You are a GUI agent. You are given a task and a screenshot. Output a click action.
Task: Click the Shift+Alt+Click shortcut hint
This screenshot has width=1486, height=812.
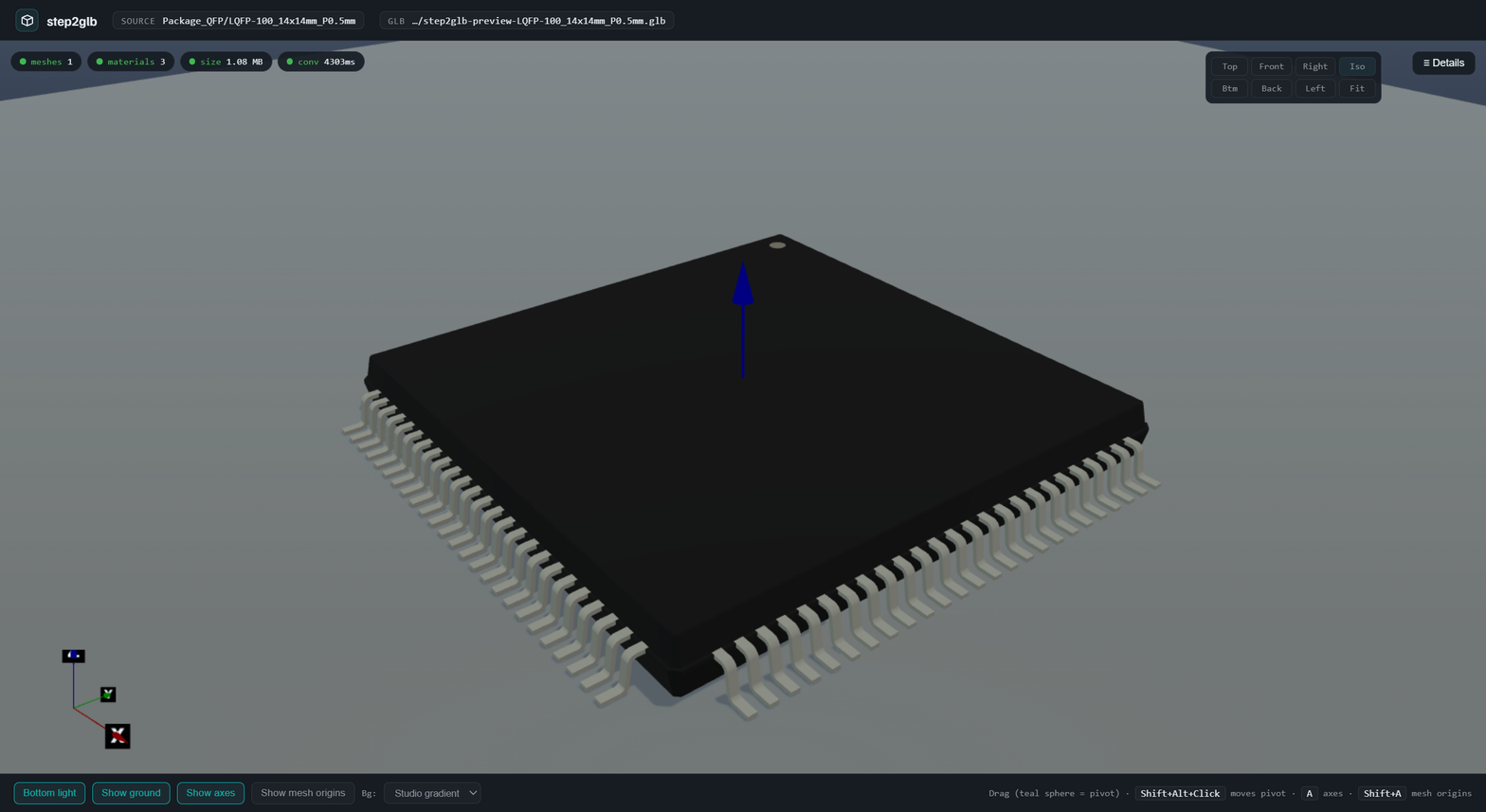1180,793
